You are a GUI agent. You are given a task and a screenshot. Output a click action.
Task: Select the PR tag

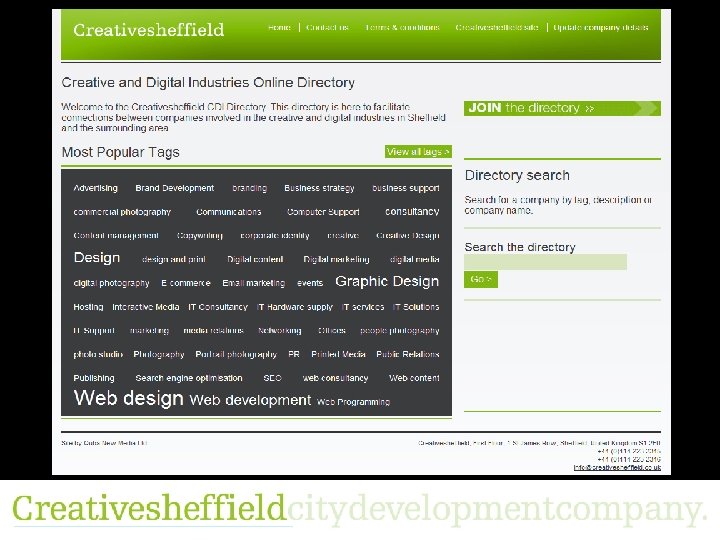pos(294,354)
